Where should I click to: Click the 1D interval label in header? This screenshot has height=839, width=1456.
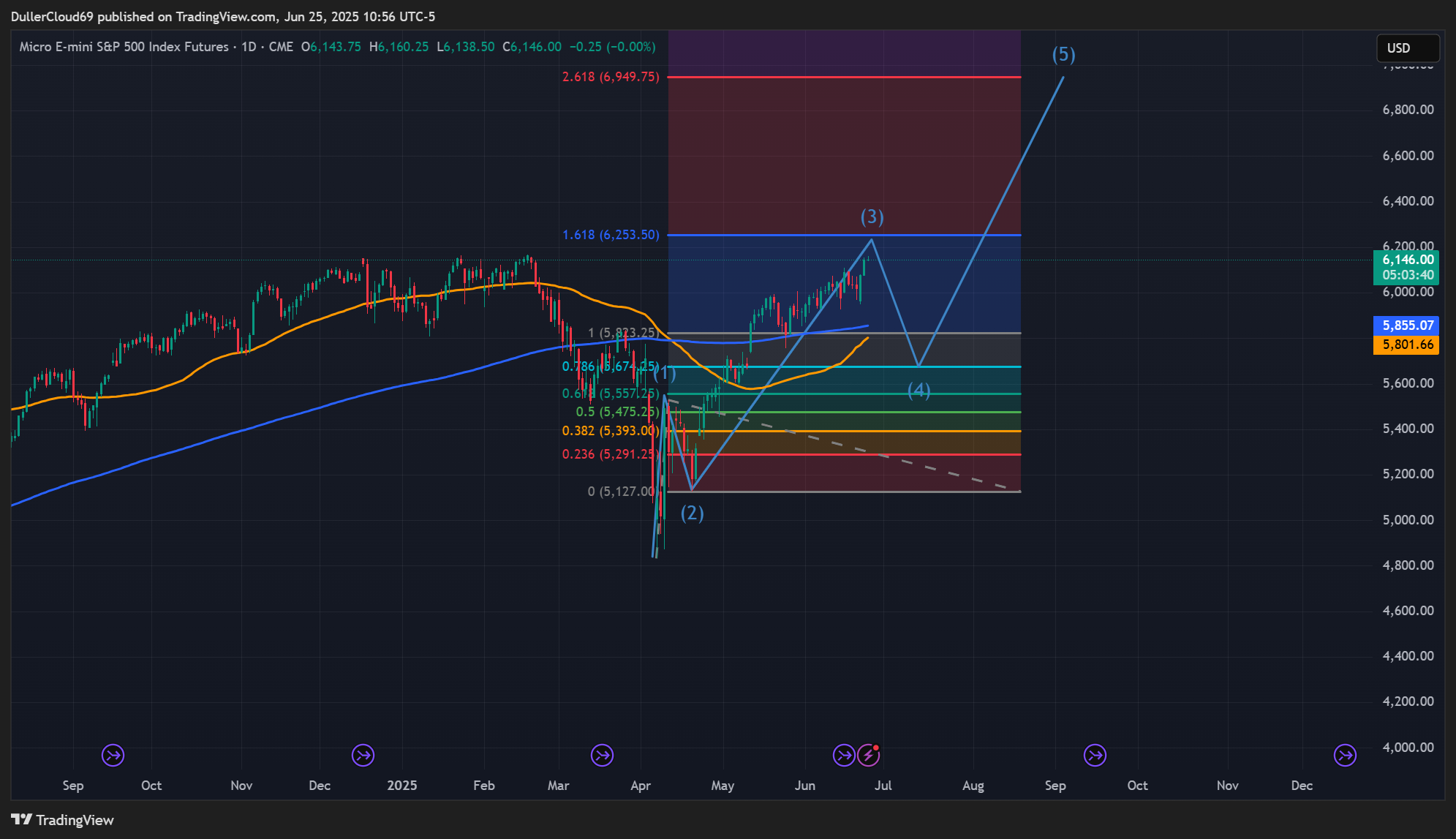[249, 47]
